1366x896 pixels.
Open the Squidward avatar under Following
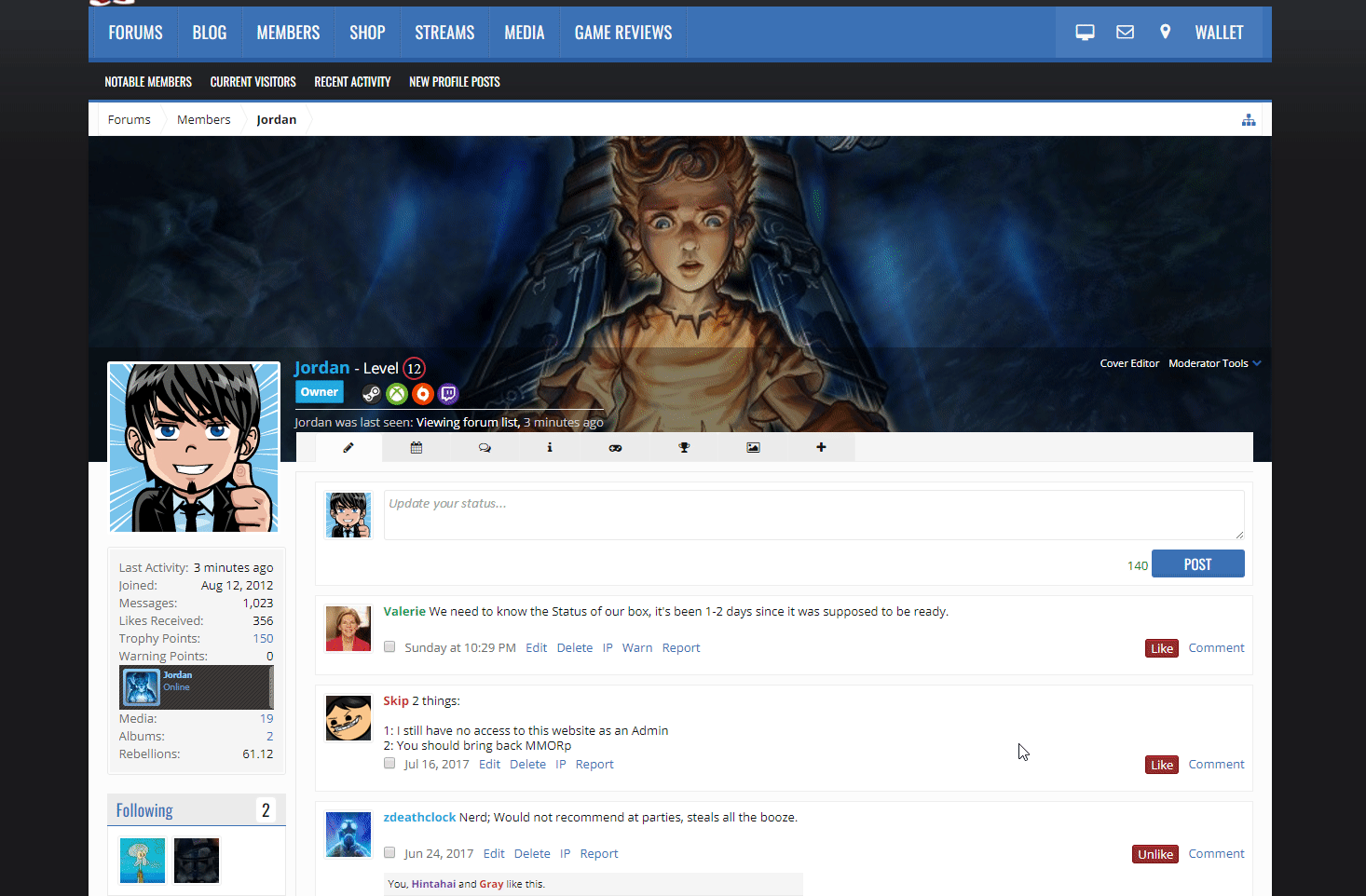coord(143,861)
